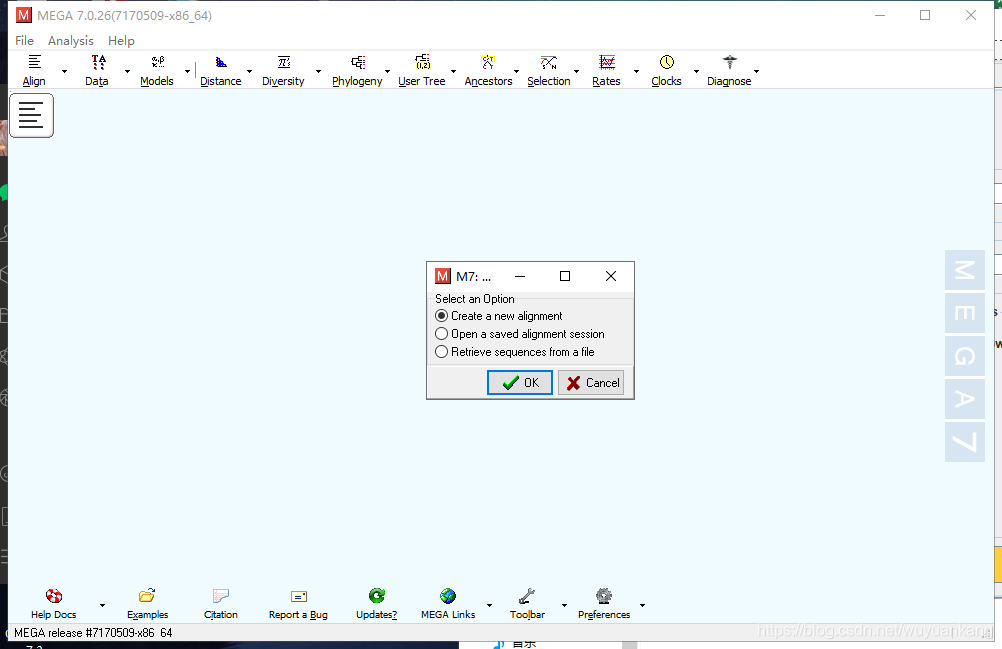Expand the Diversity dropdown arrow
This screenshot has width=1002, height=649.
pos(318,72)
